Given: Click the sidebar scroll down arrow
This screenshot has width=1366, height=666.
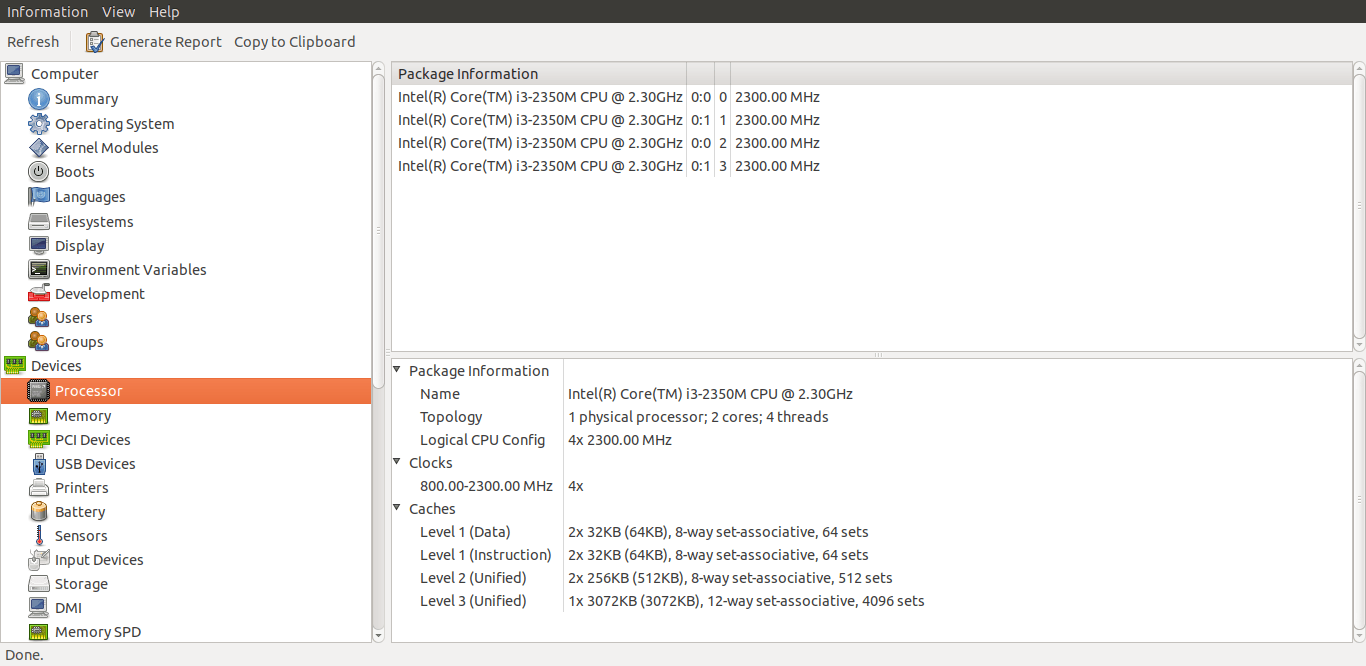Looking at the screenshot, I should [x=378, y=634].
